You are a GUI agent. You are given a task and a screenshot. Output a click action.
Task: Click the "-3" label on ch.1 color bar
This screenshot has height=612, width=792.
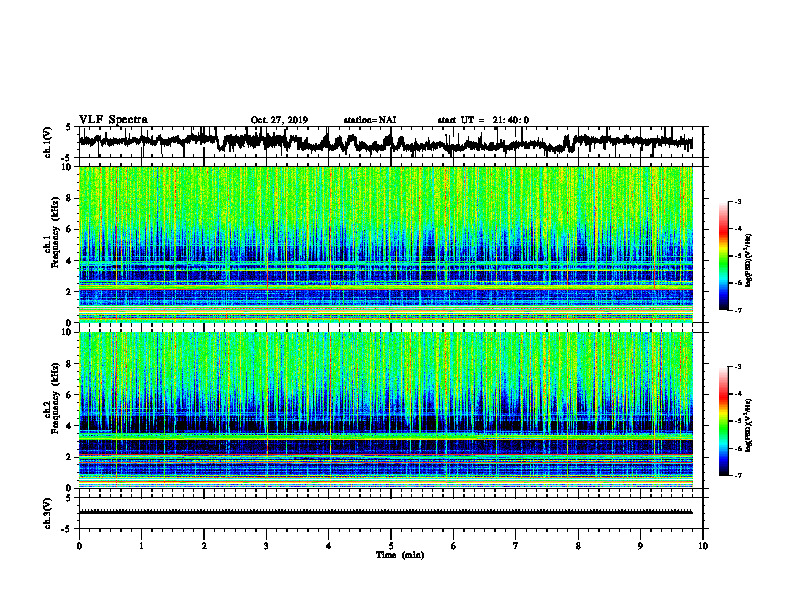coord(737,201)
